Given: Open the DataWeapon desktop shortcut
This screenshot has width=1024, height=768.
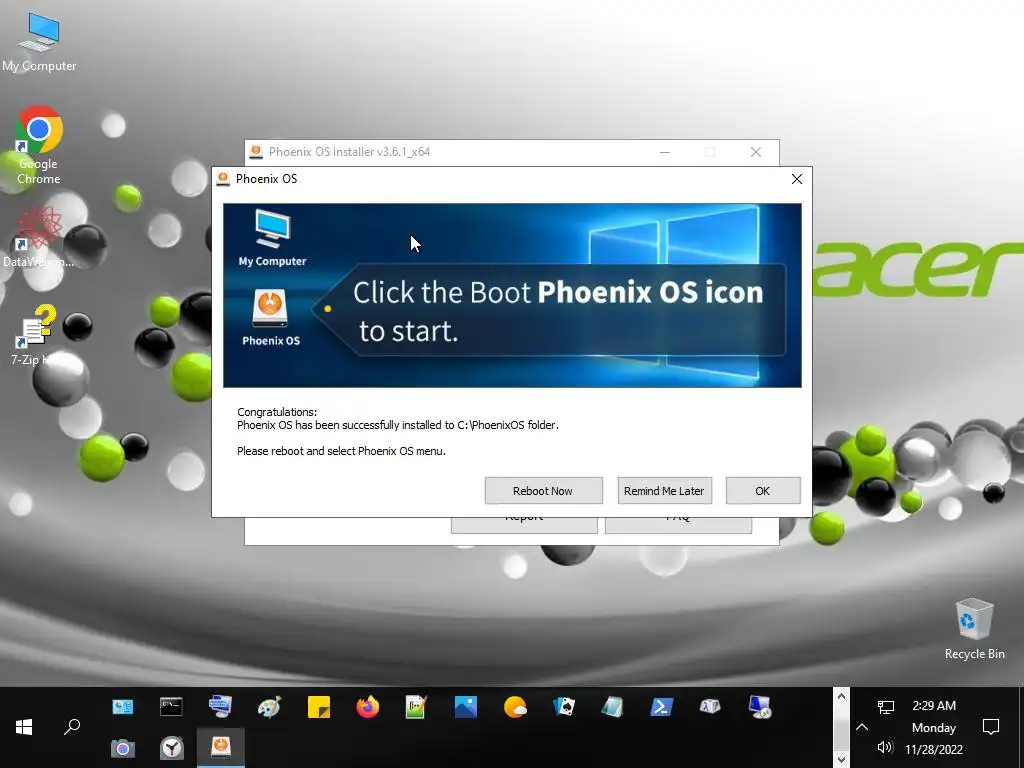Looking at the screenshot, I should pos(39,236).
